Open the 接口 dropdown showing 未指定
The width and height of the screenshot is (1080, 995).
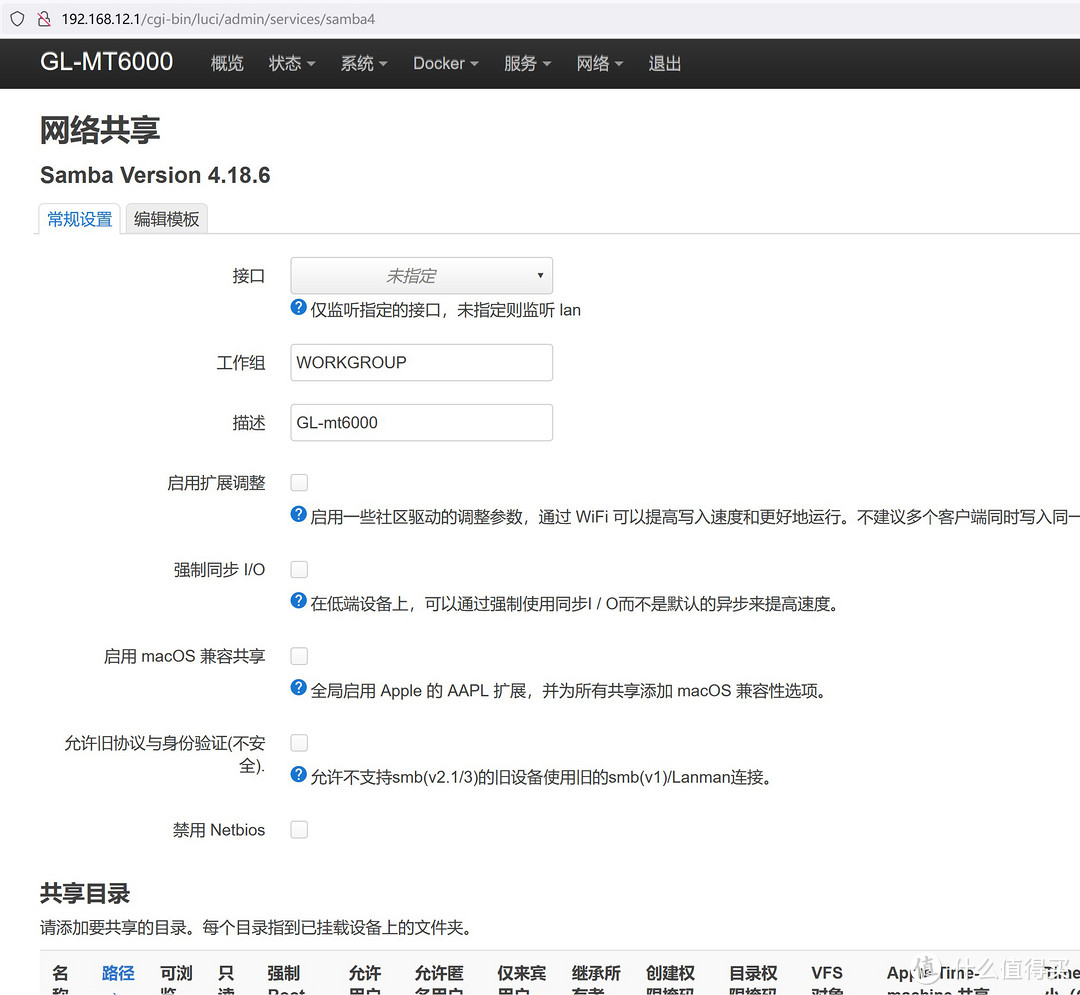422,275
